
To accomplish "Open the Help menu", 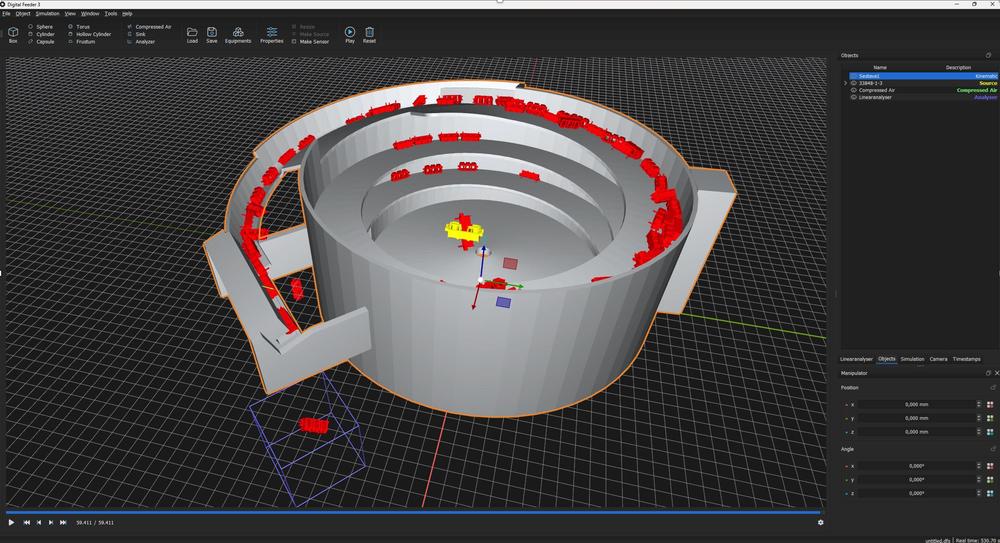I will [127, 13].
